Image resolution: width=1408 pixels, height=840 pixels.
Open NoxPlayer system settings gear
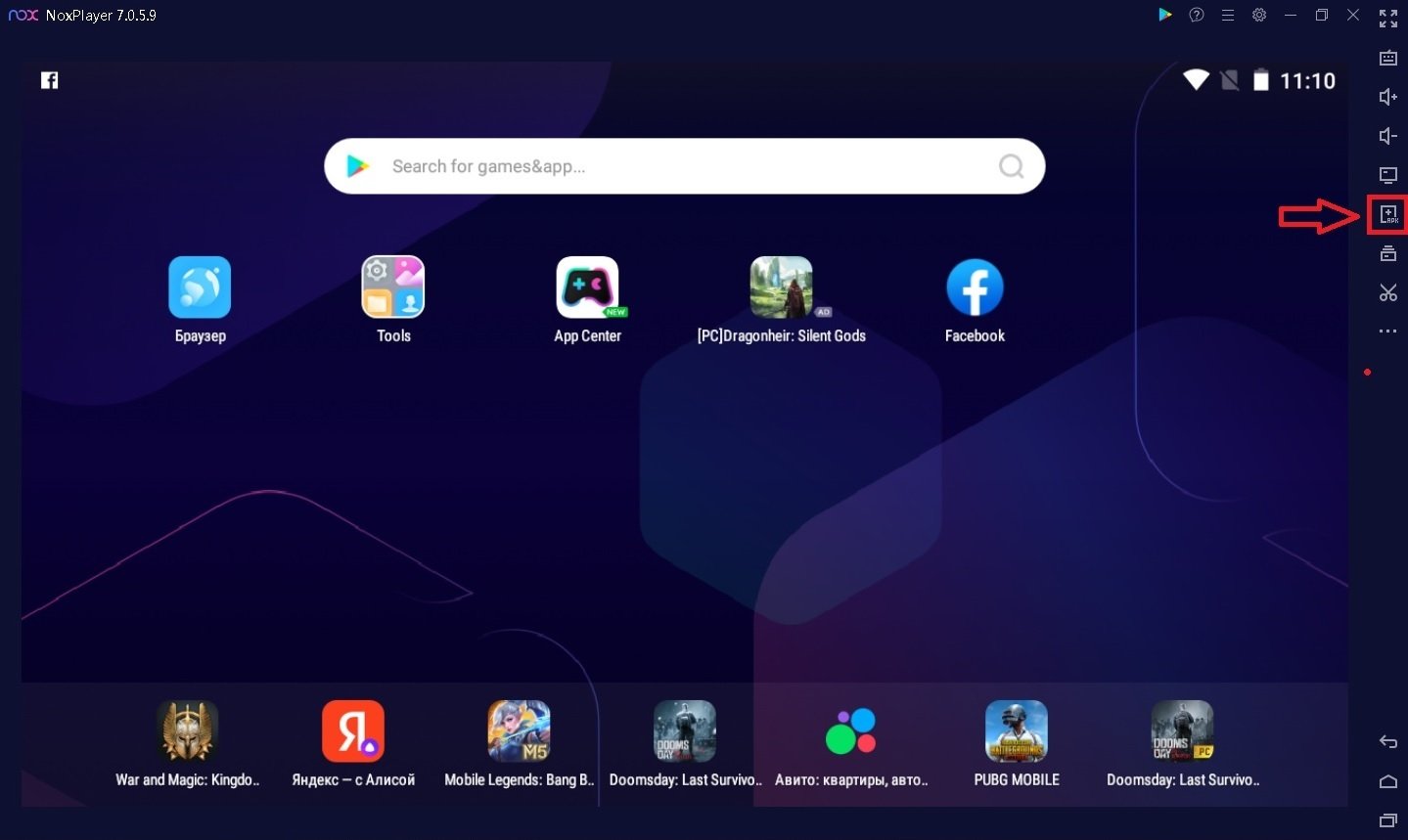click(x=1259, y=15)
